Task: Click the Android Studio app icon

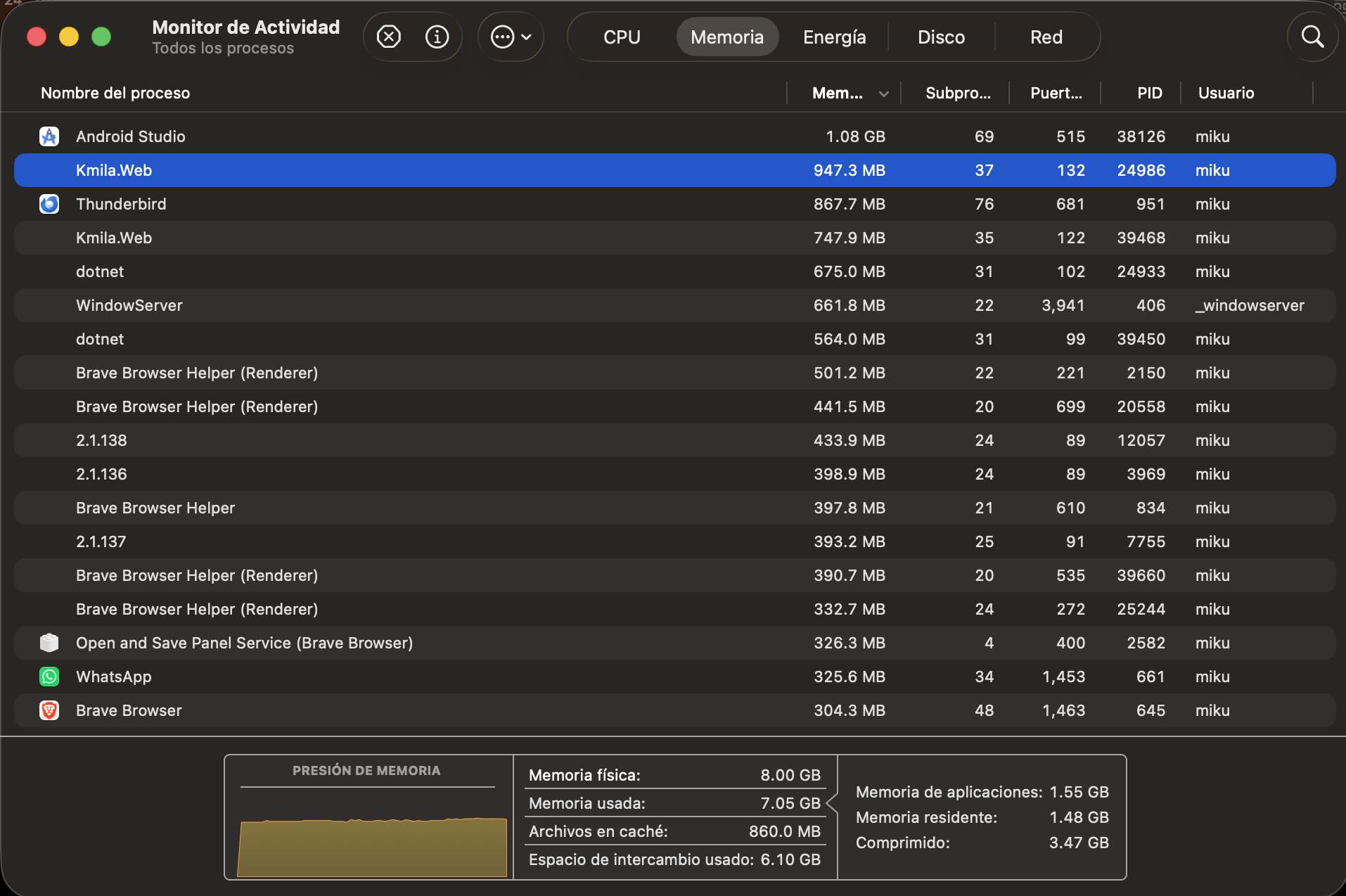Action: (x=49, y=136)
